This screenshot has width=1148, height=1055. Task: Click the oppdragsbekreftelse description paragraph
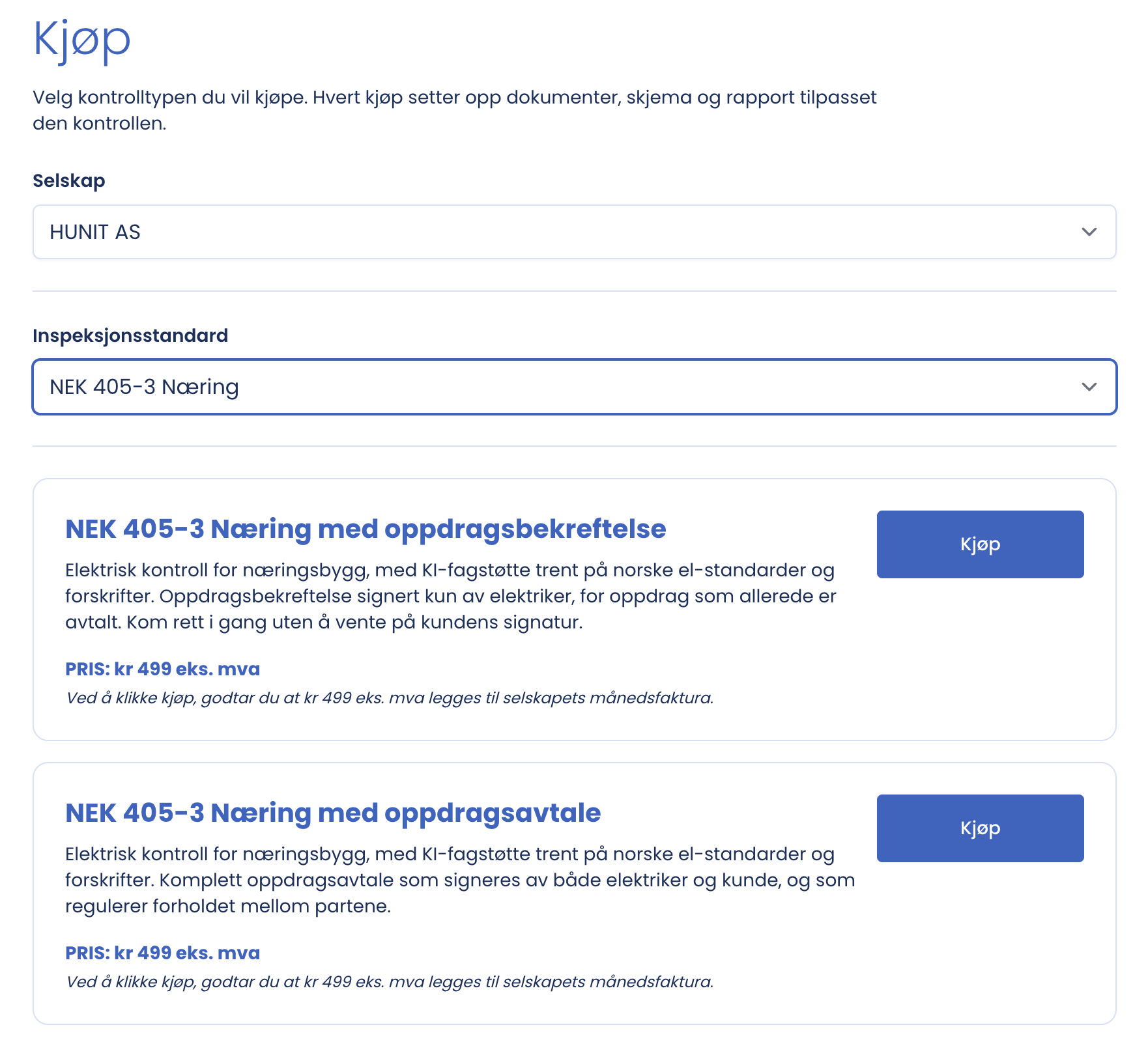click(x=451, y=596)
